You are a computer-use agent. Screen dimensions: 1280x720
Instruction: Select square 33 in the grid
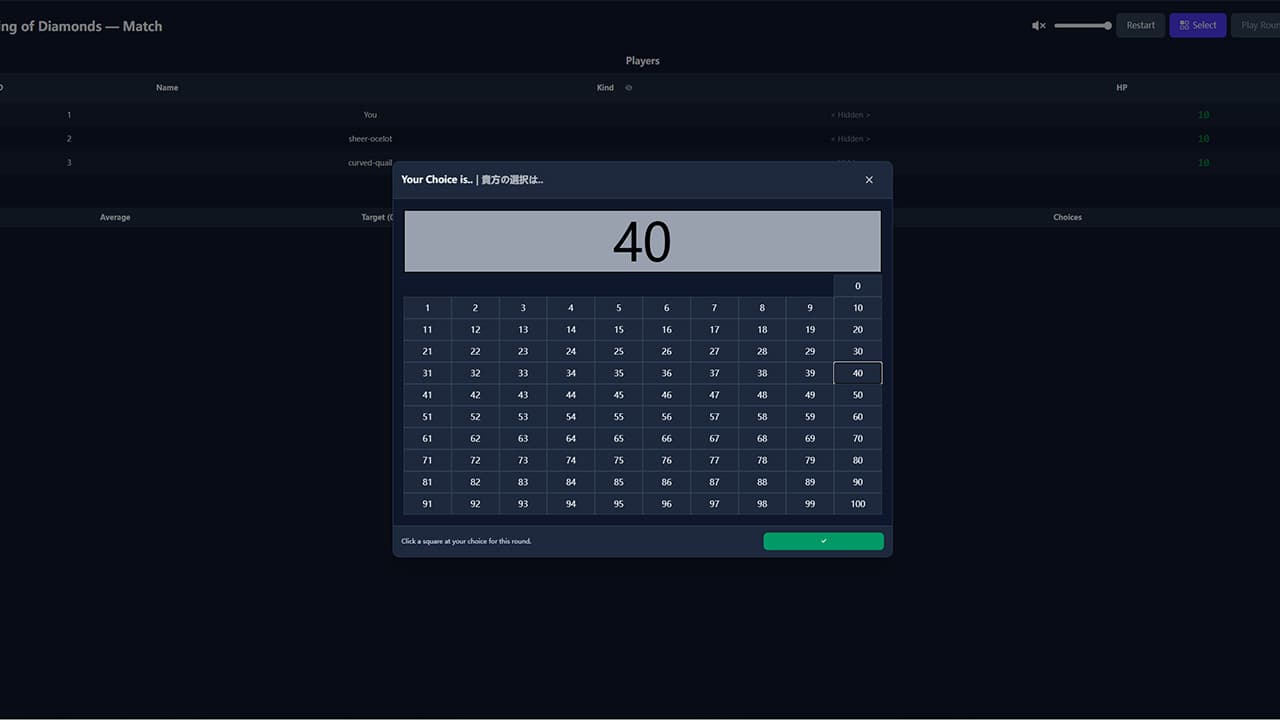pyautogui.click(x=523, y=373)
